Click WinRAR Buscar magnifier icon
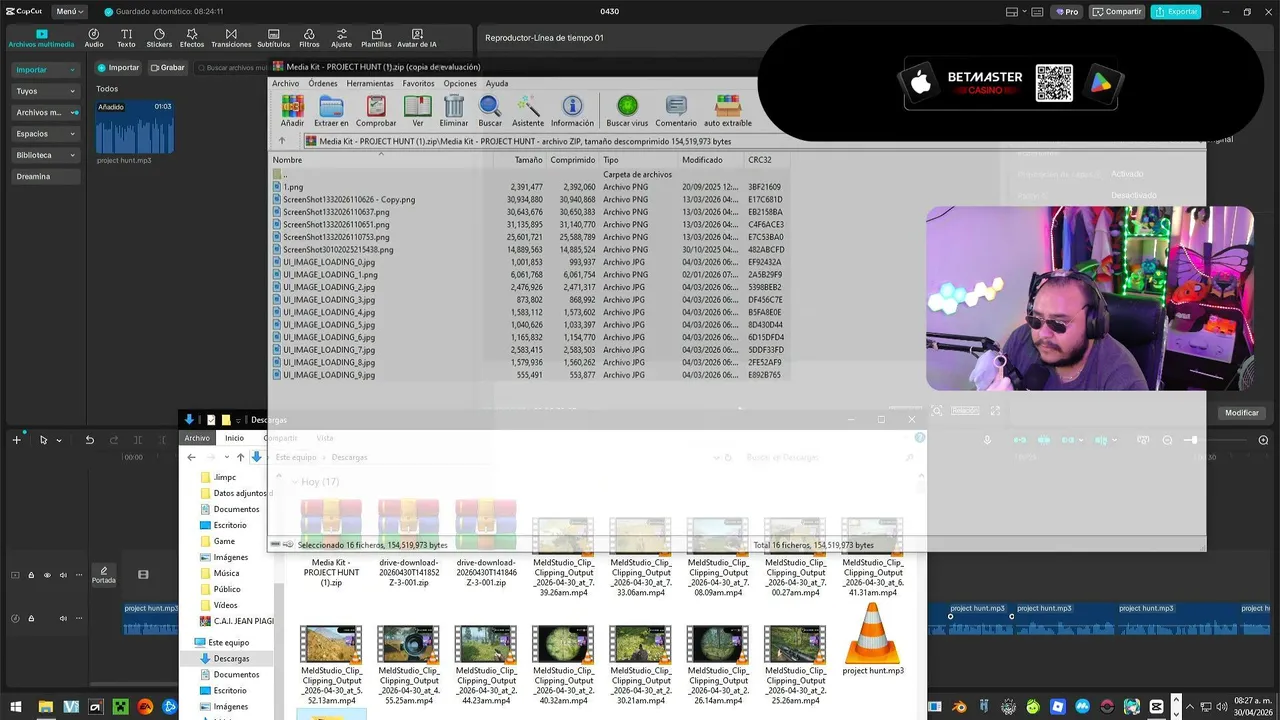Viewport: 1280px width, 720px height. pyautogui.click(x=490, y=110)
